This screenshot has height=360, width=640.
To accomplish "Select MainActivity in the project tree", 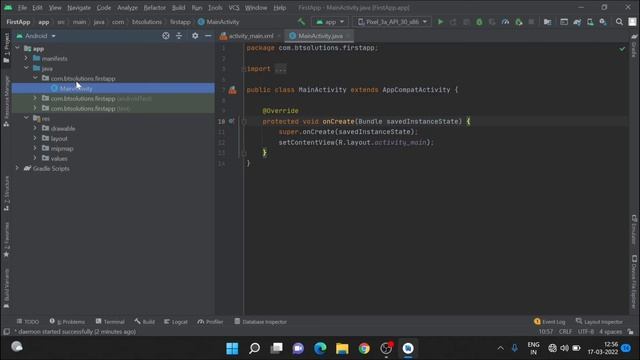I will tap(113, 88).
